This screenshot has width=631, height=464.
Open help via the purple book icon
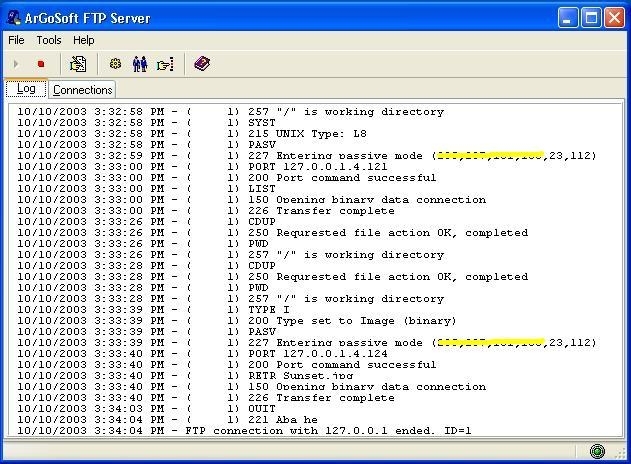(x=202, y=64)
